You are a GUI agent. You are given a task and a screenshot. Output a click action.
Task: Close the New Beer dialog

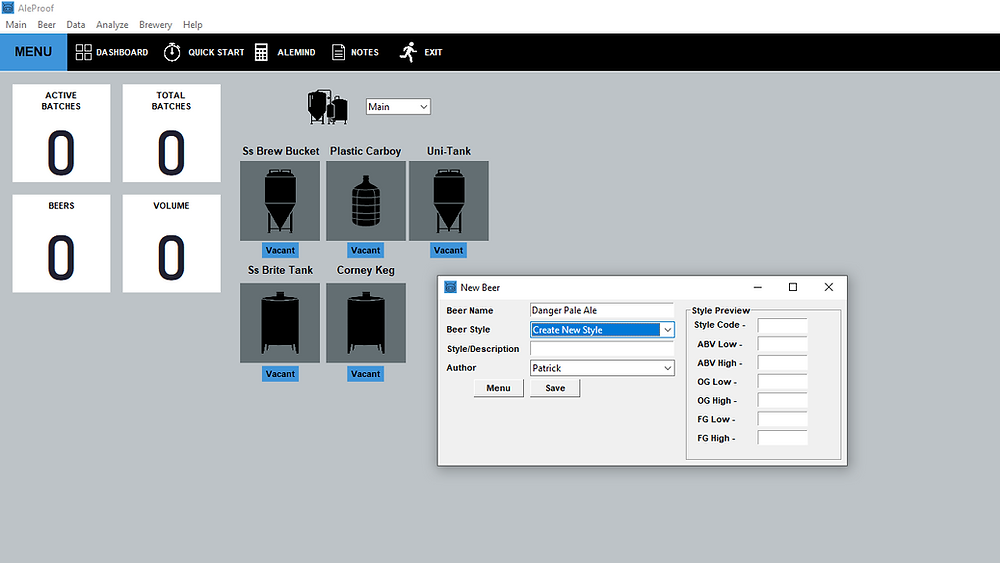click(828, 287)
